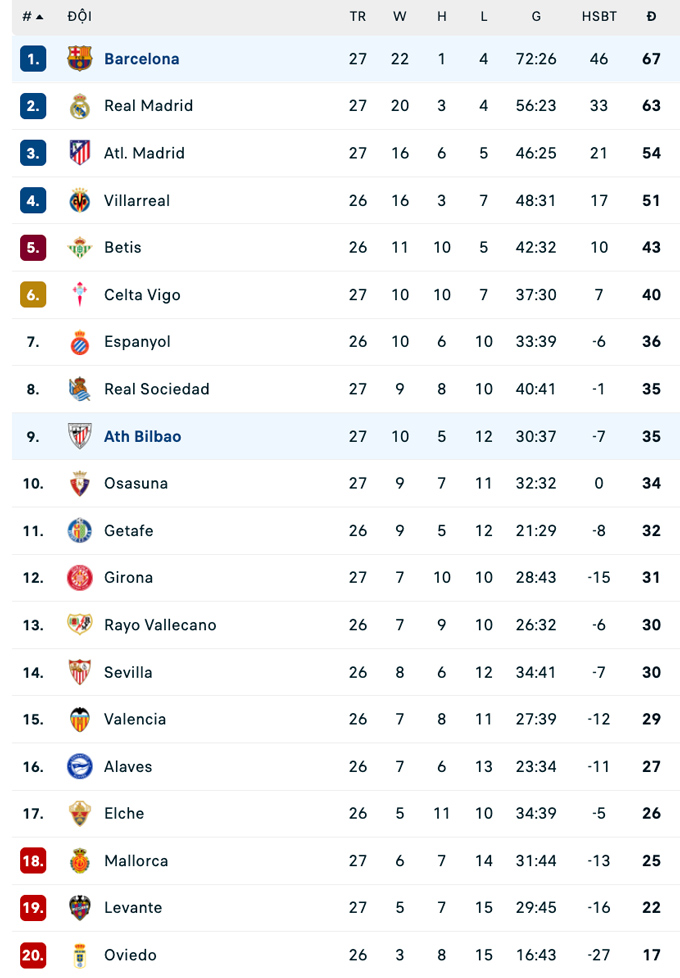
Task: Click the Villarreal yellow crest icon
Action: [x=80, y=200]
